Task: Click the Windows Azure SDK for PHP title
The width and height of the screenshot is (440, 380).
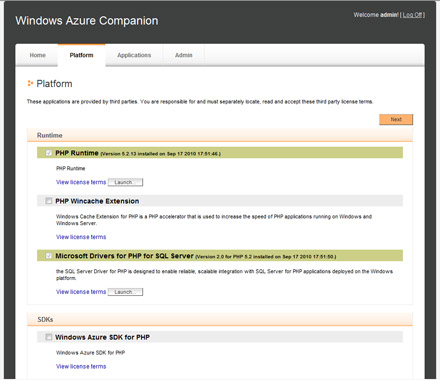Action: coord(102,337)
